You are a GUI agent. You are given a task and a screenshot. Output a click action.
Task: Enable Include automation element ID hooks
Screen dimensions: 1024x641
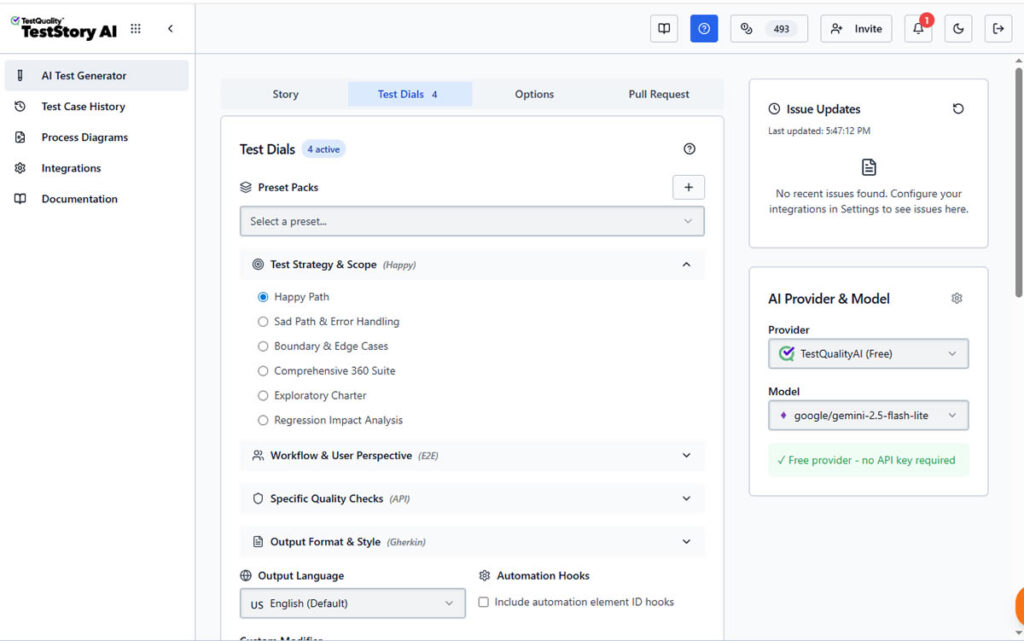(x=484, y=602)
